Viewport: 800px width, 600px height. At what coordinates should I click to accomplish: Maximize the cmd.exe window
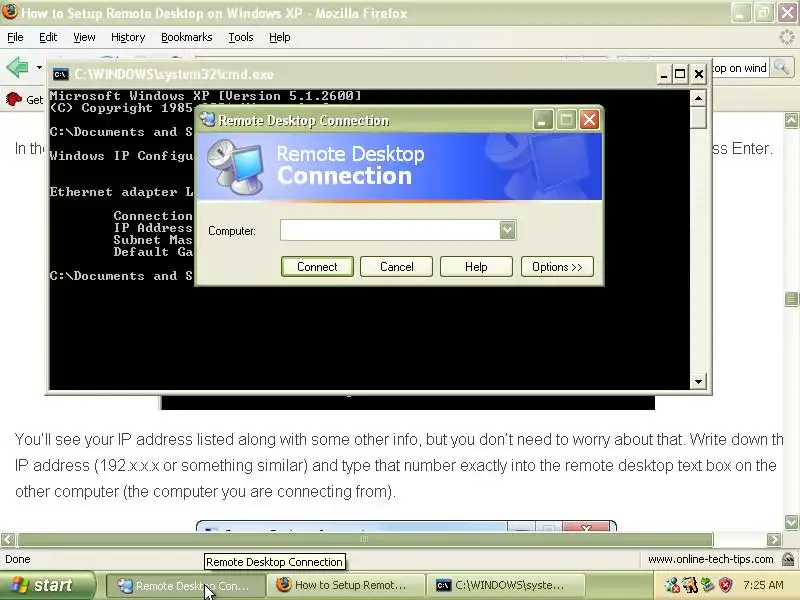tap(680, 74)
